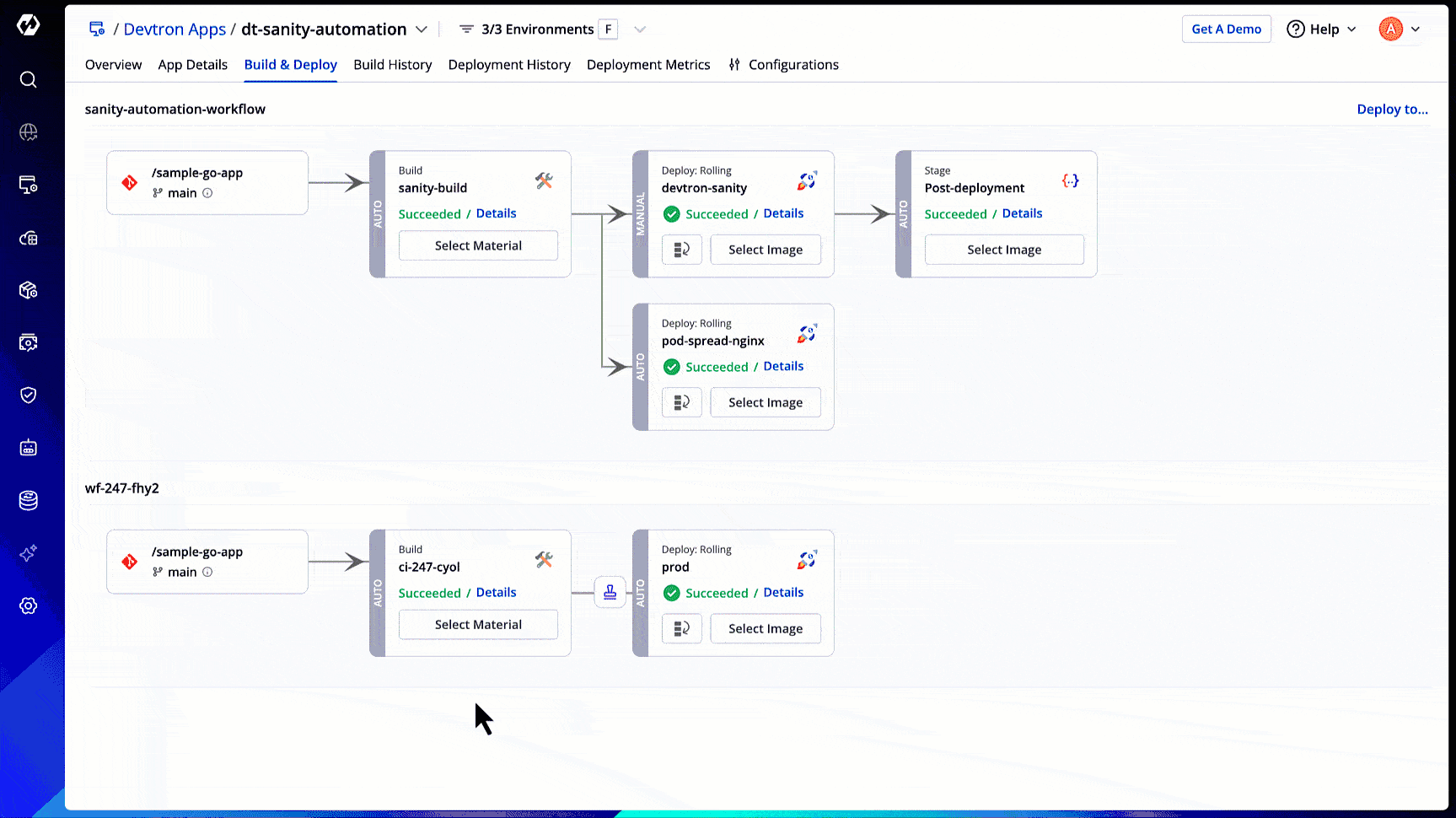Click the Get A Demo button
This screenshot has height=818, width=1456.
pos(1226,30)
